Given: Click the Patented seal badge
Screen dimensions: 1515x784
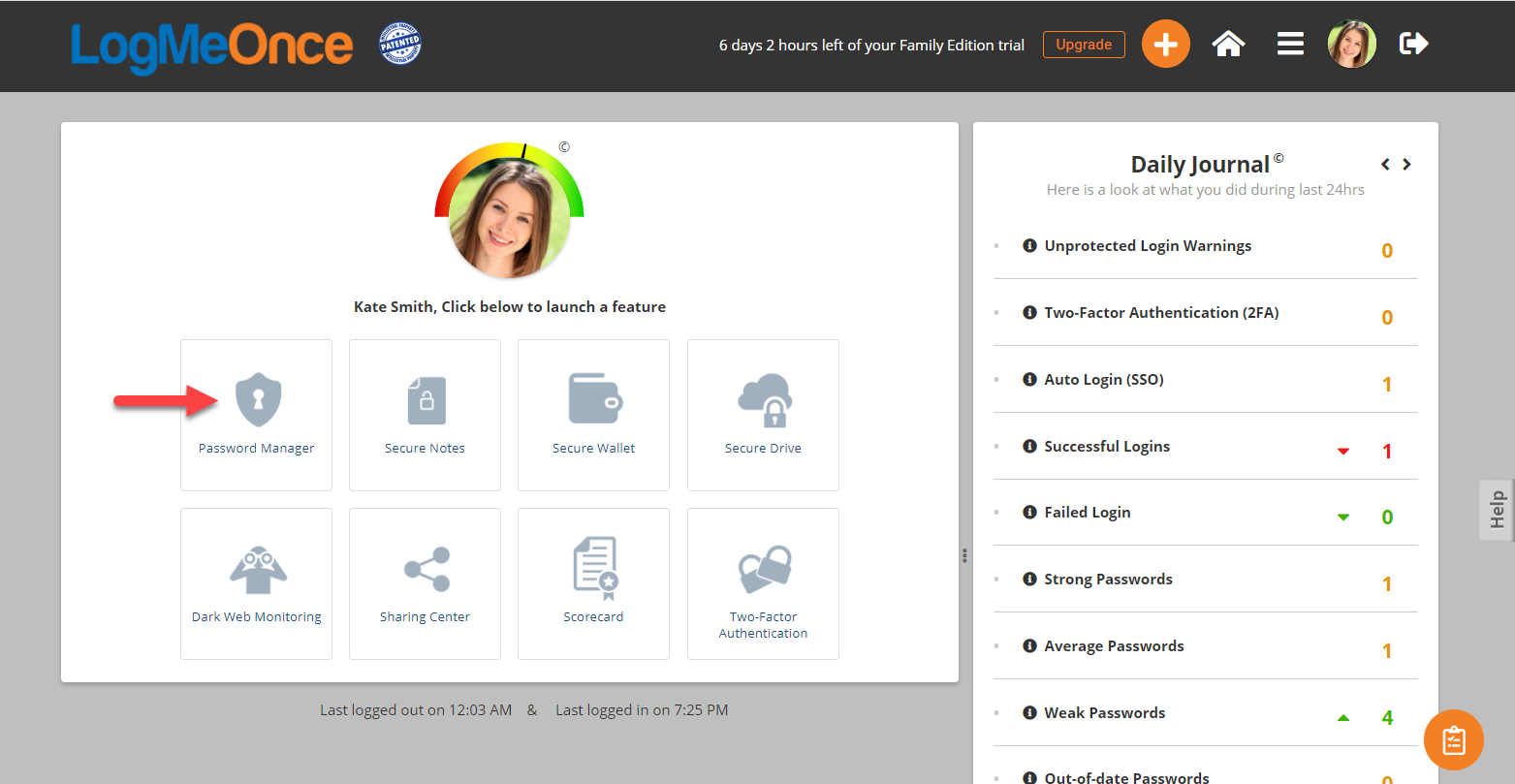Looking at the screenshot, I should pyautogui.click(x=400, y=45).
